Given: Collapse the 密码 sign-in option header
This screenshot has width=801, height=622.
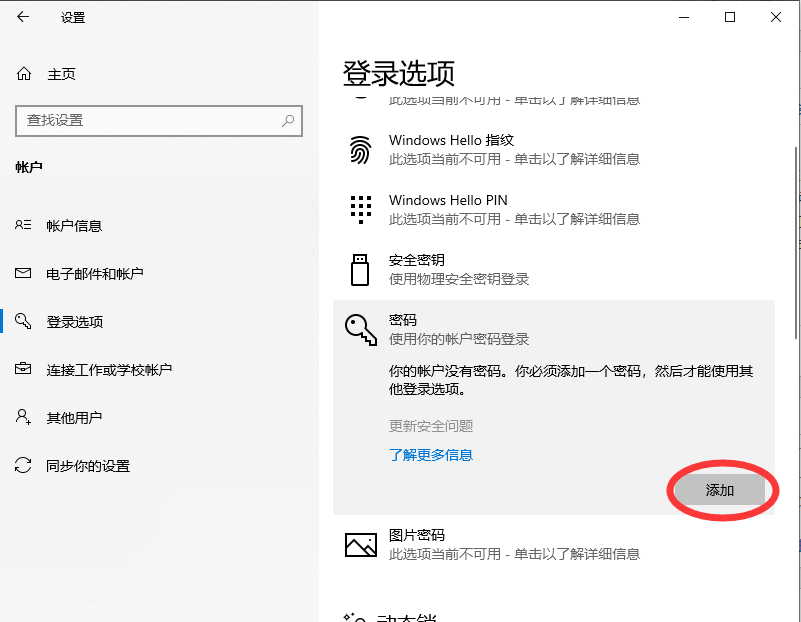Looking at the screenshot, I should 554,329.
